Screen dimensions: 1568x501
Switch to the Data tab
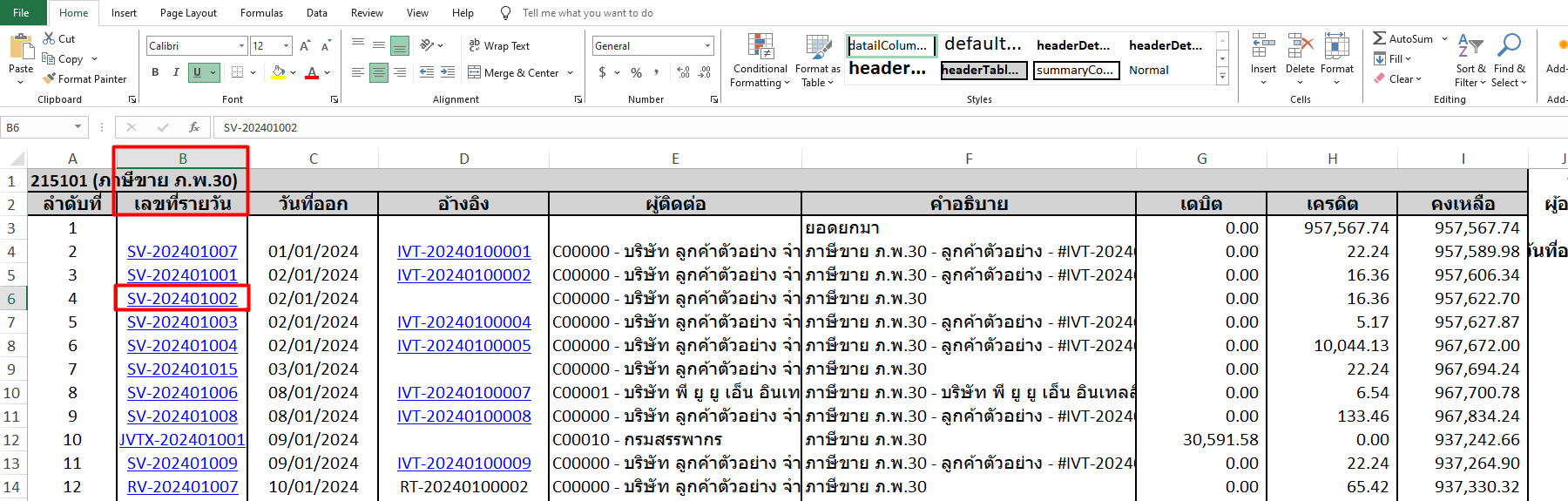tap(317, 13)
